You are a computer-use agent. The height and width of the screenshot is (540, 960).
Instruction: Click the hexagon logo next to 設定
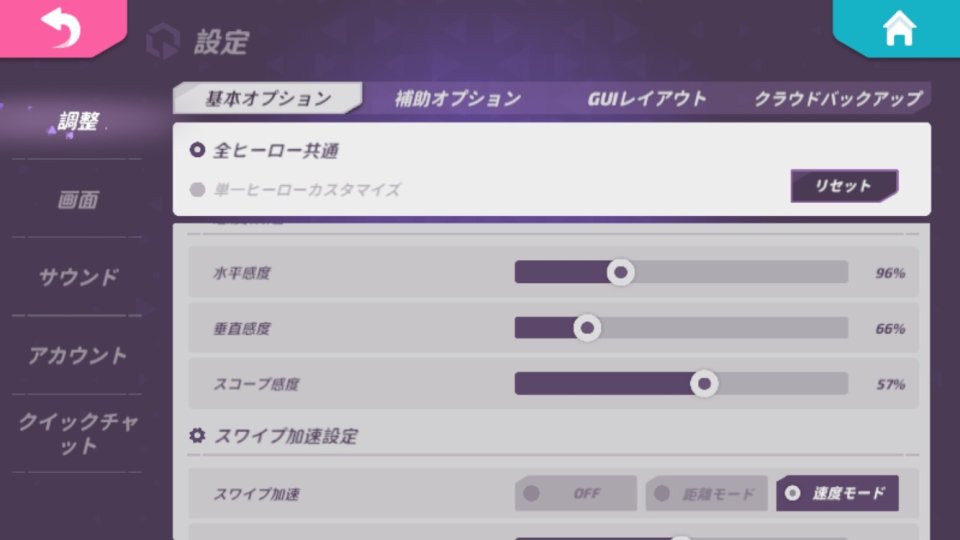point(163,41)
